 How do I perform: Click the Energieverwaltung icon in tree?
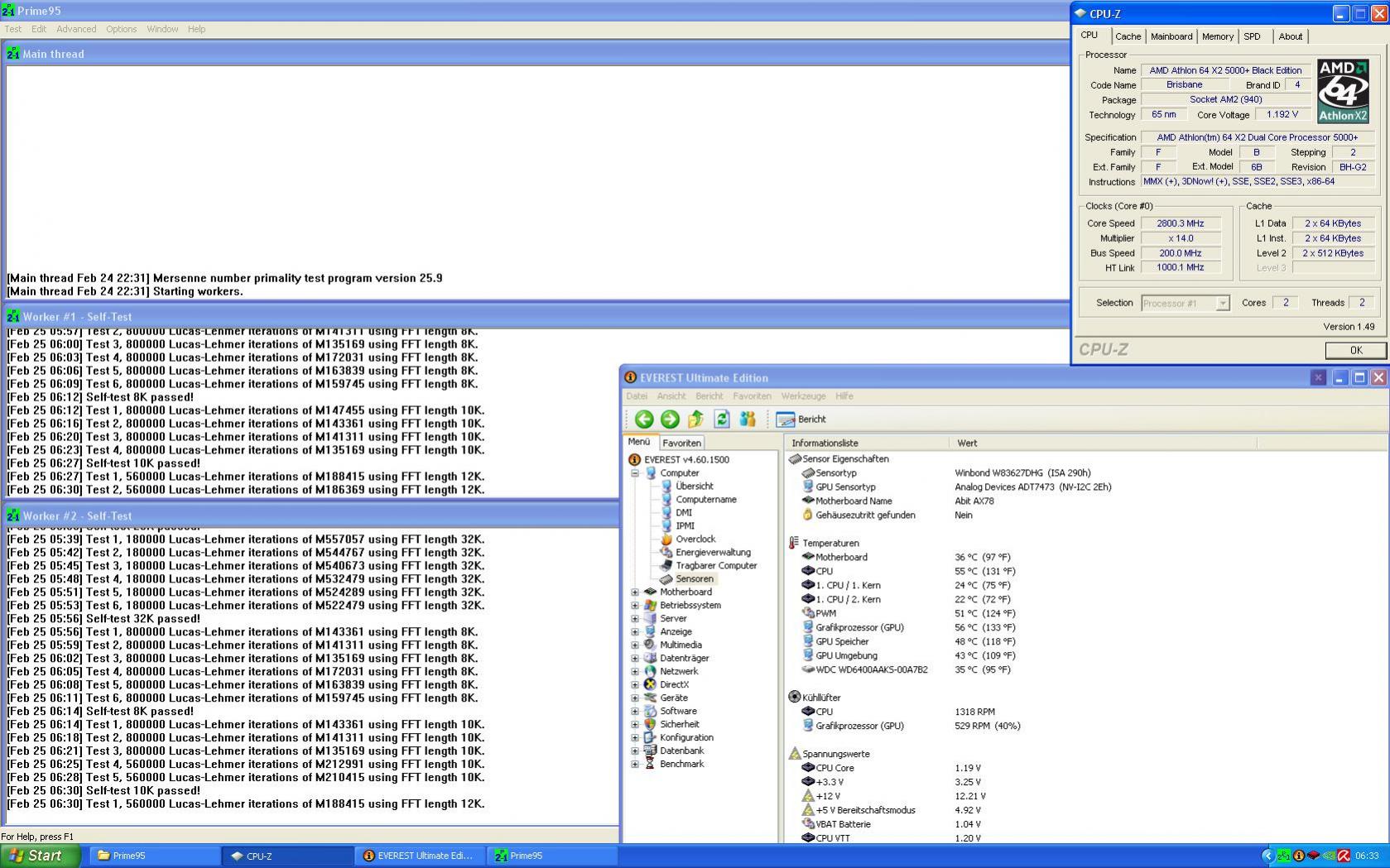[666, 552]
